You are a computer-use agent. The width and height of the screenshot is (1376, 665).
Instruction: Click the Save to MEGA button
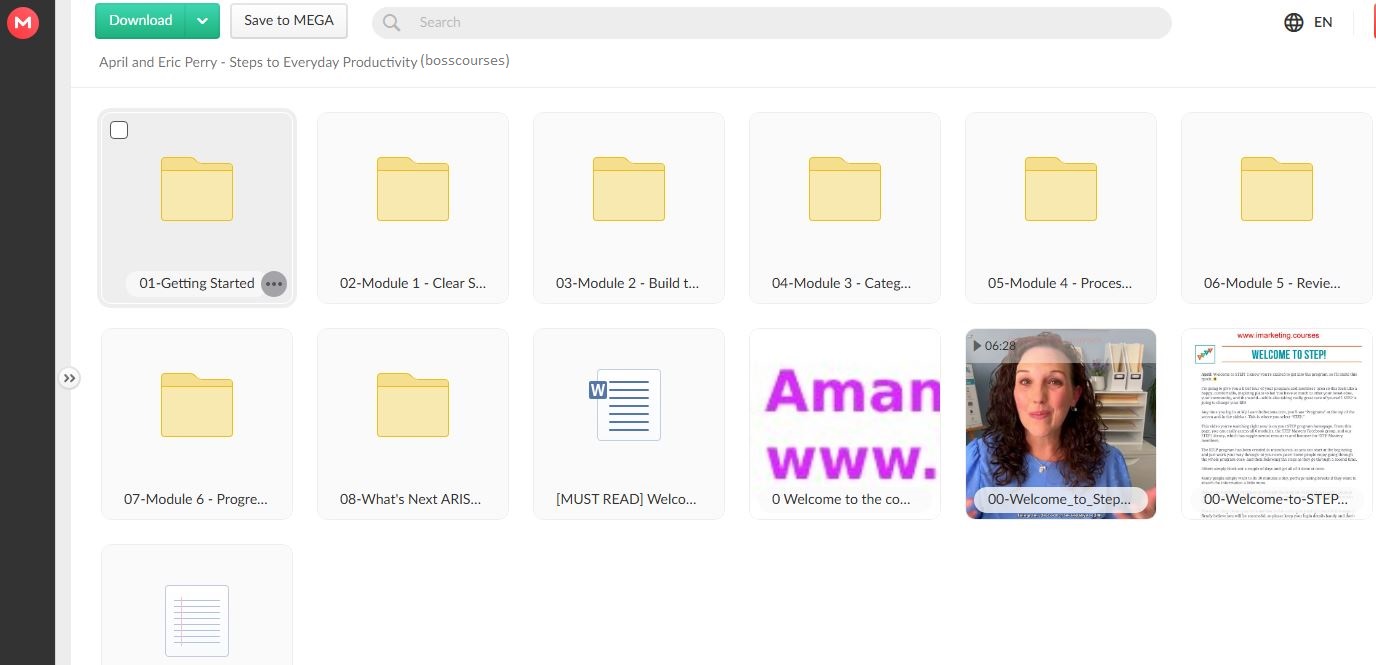pyautogui.click(x=288, y=21)
